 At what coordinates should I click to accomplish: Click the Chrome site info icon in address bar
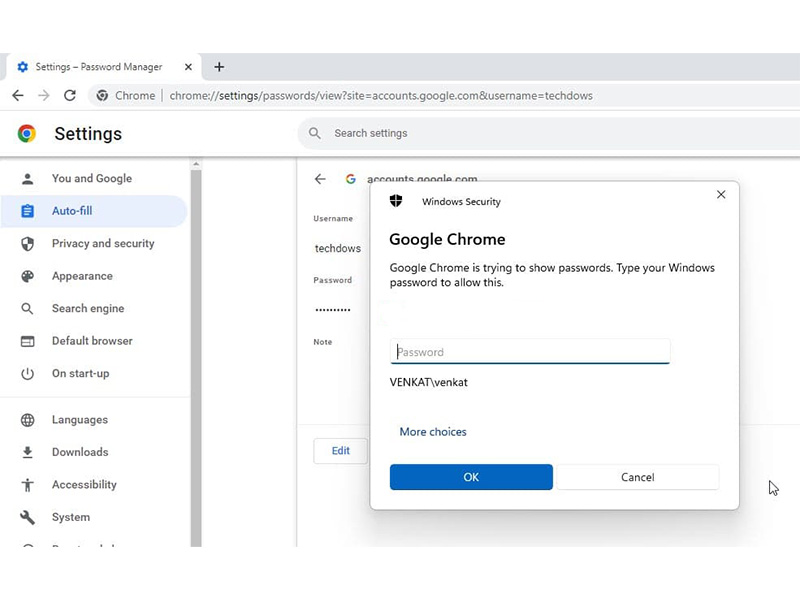click(x=102, y=95)
